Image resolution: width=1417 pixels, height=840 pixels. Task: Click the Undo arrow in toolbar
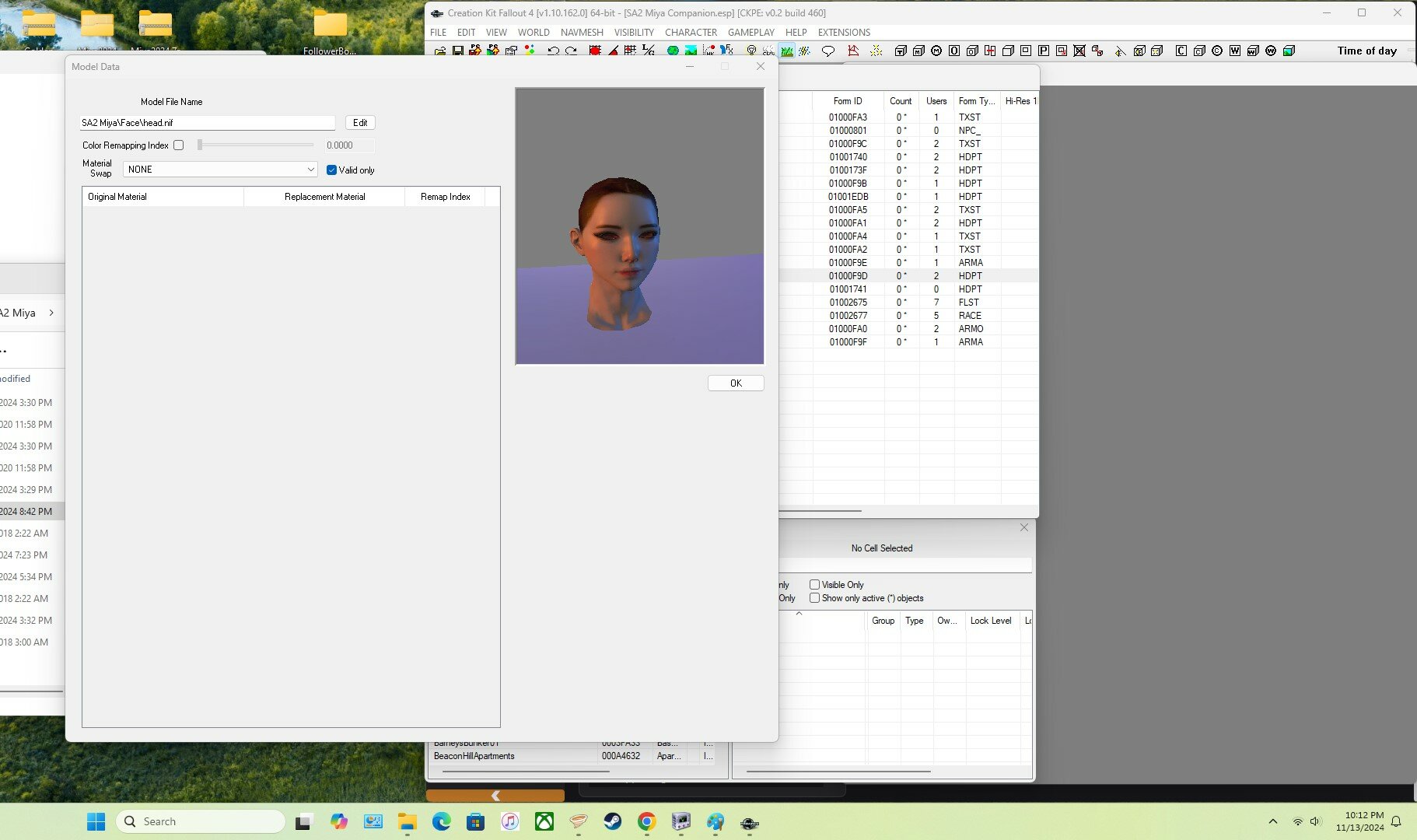coord(553,51)
